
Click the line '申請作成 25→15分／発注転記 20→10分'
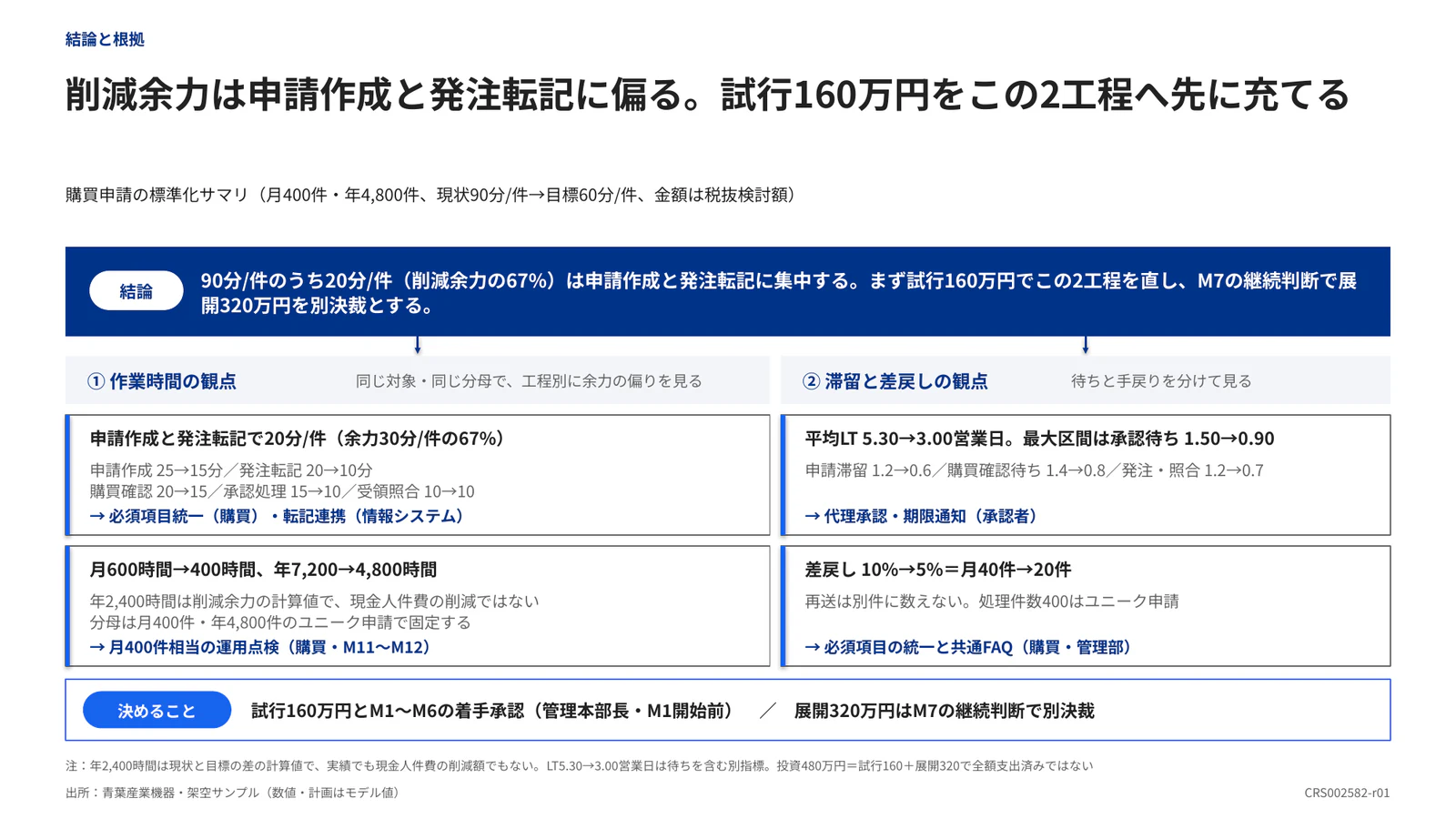click(231, 470)
